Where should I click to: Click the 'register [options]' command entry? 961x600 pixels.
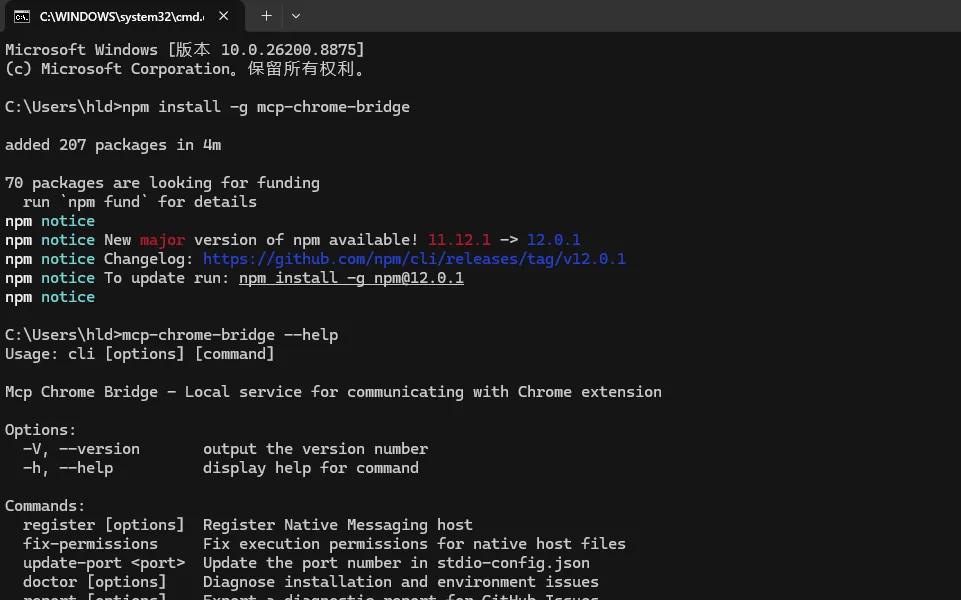click(x=104, y=525)
